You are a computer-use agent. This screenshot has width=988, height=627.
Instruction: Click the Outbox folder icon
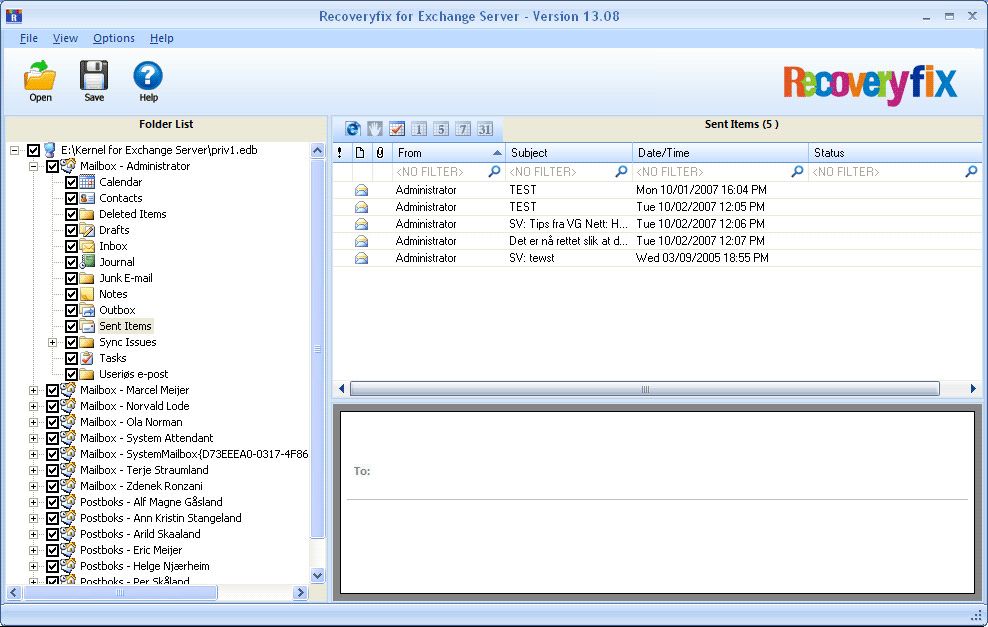tap(88, 310)
